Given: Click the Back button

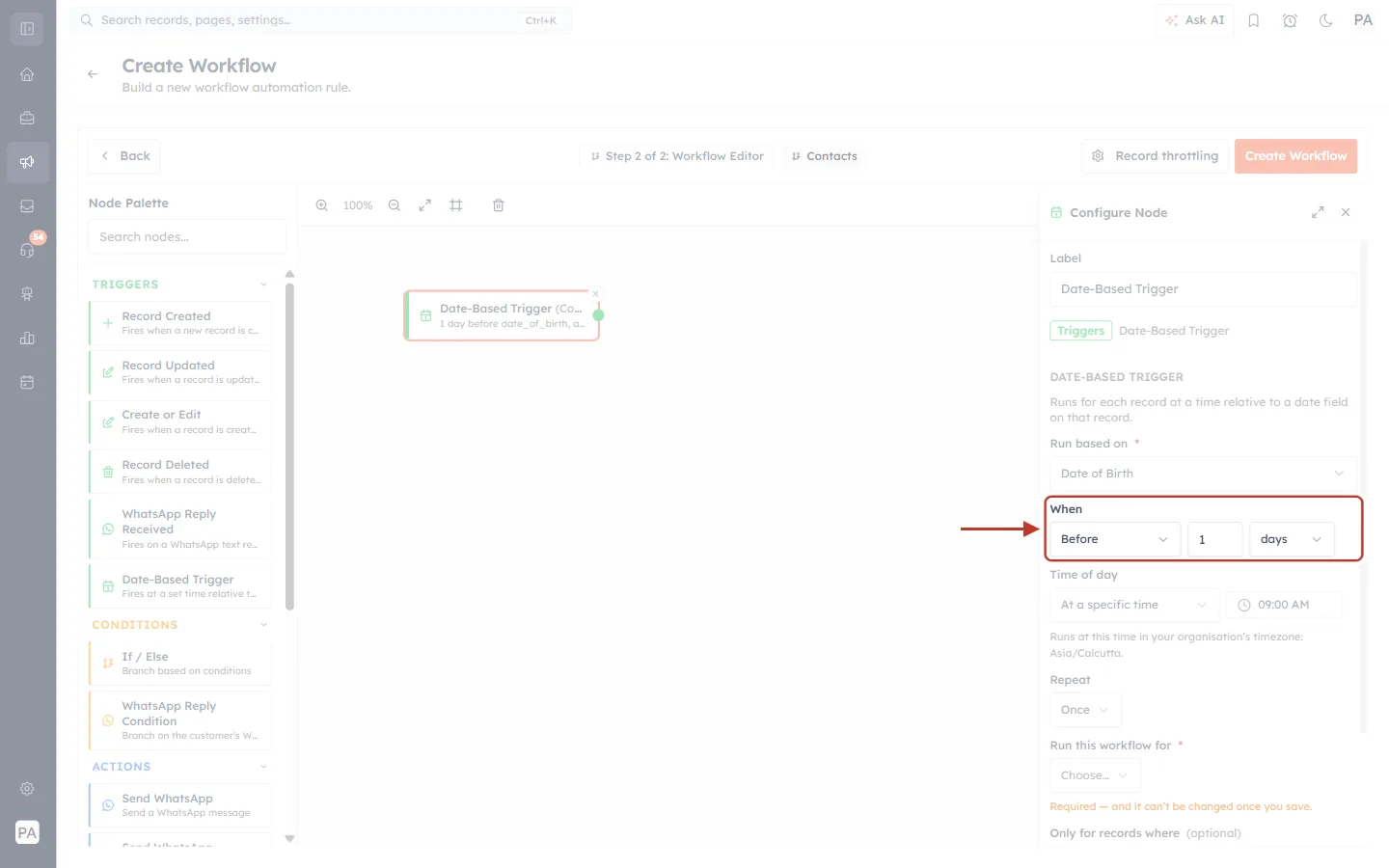Looking at the screenshot, I should click(x=124, y=156).
